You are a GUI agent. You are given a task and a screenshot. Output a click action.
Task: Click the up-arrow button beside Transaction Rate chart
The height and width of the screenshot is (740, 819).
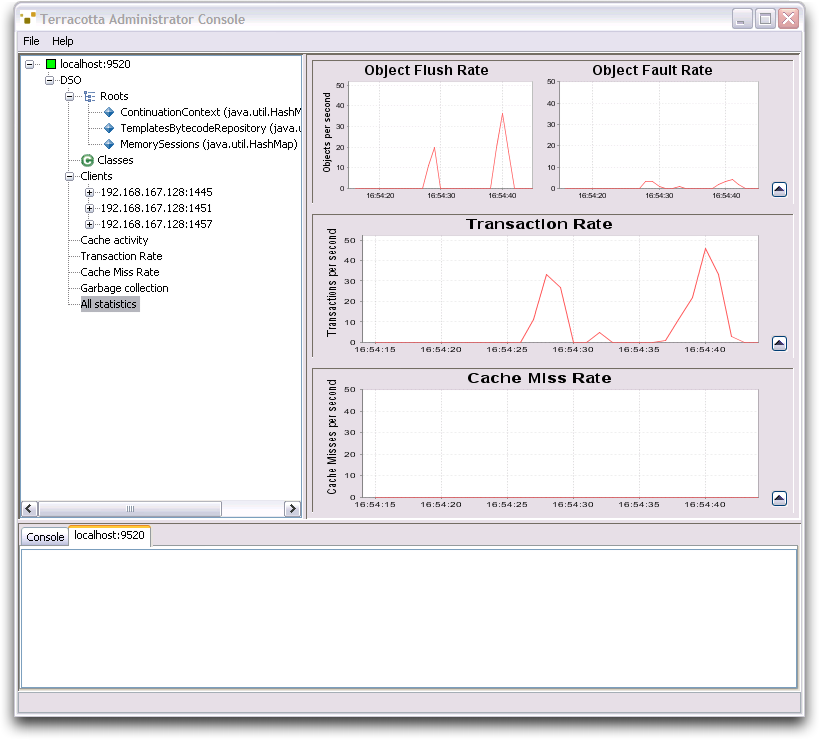(779, 344)
